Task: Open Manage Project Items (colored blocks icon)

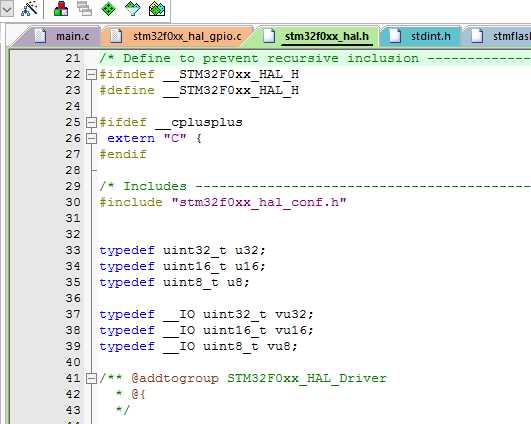Action: point(61,8)
